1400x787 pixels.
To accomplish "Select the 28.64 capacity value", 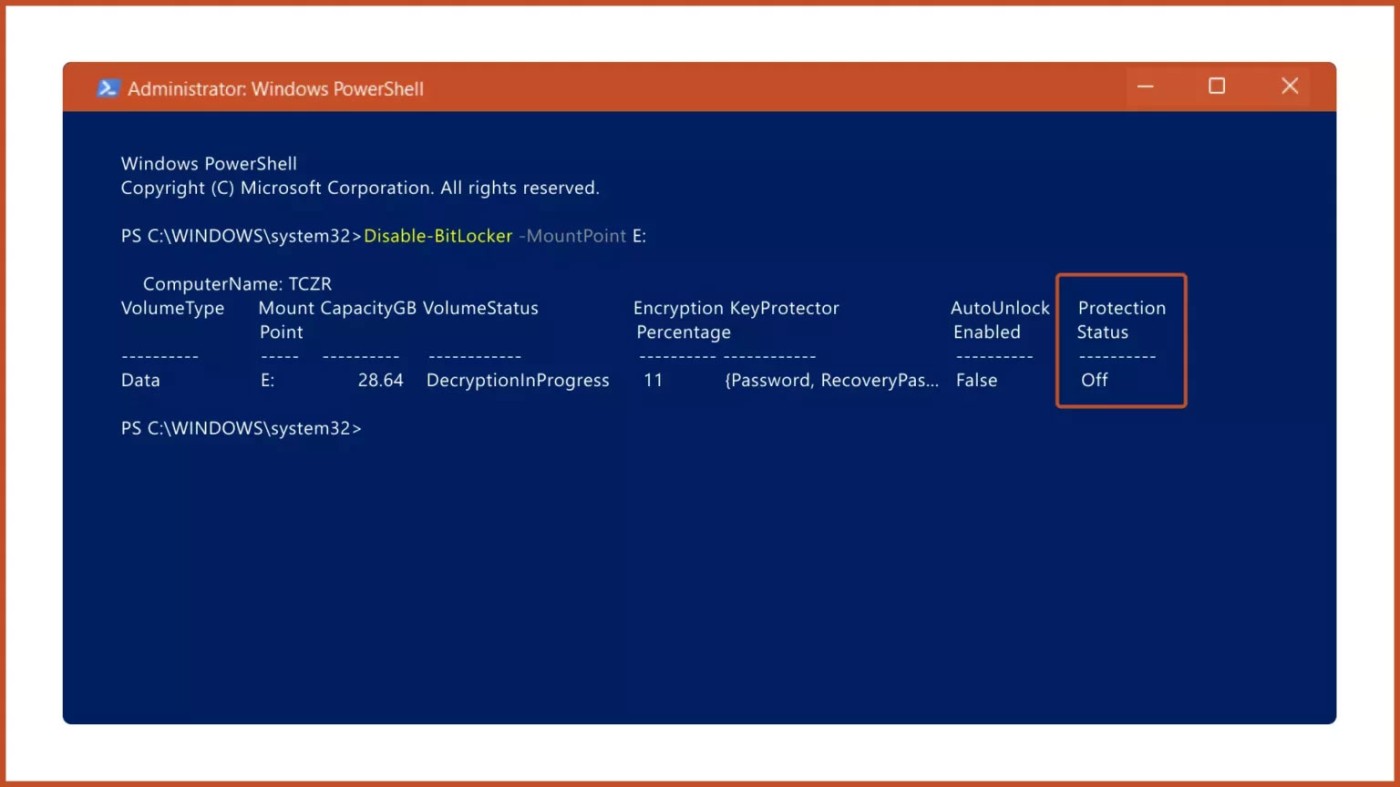I will point(380,380).
